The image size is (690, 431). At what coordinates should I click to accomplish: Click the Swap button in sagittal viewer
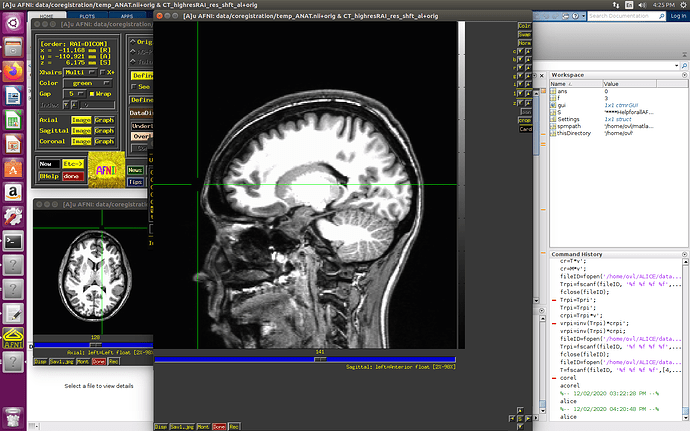click(525, 34)
